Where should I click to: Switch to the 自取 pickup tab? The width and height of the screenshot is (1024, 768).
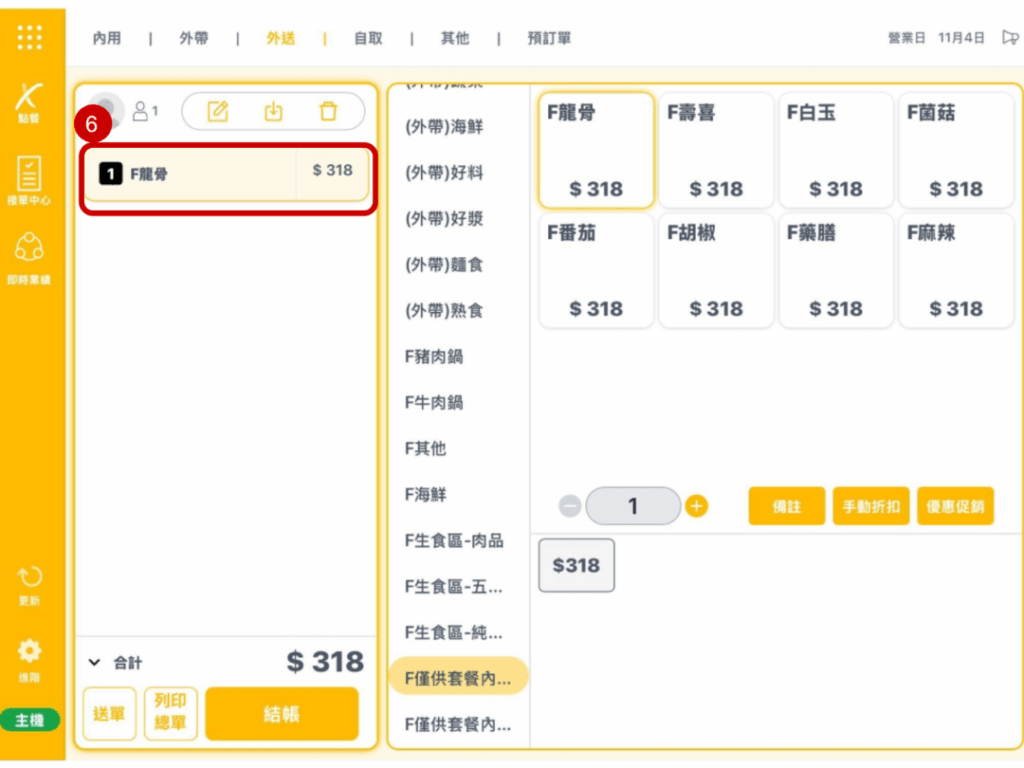click(x=368, y=39)
